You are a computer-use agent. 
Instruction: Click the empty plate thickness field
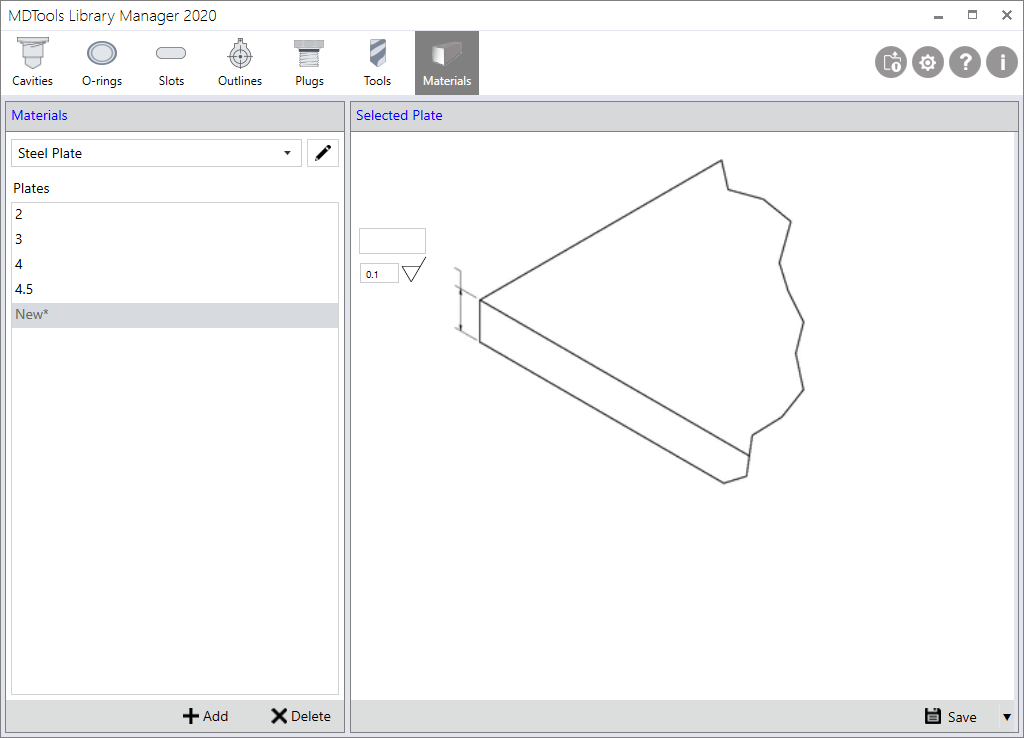point(392,241)
